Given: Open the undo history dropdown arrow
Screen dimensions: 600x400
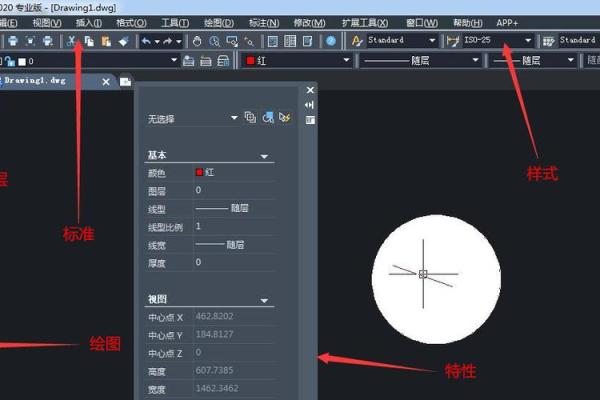Looking at the screenshot, I should point(157,41).
